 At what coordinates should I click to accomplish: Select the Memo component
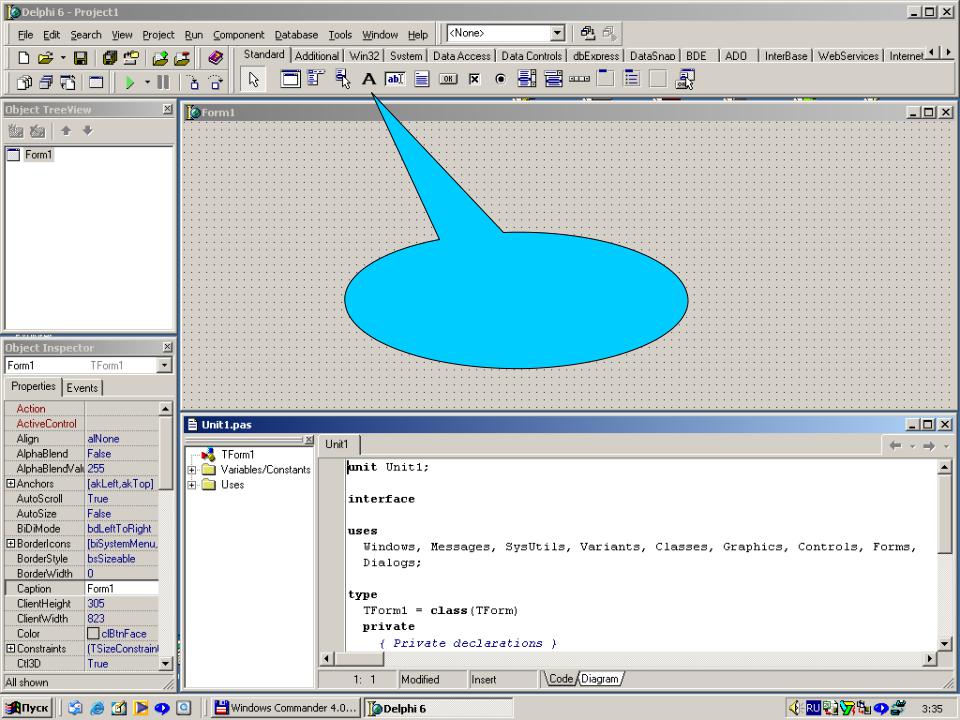(422, 79)
